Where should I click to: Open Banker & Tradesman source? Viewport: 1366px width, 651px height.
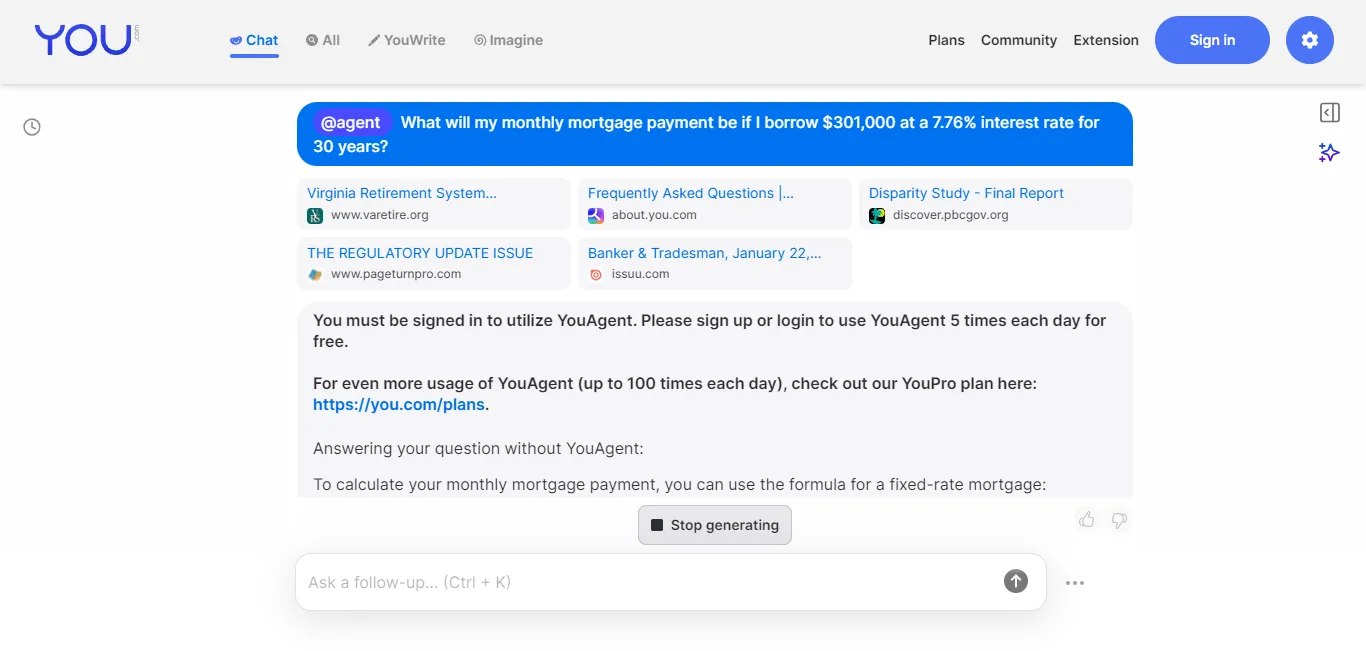click(x=715, y=263)
